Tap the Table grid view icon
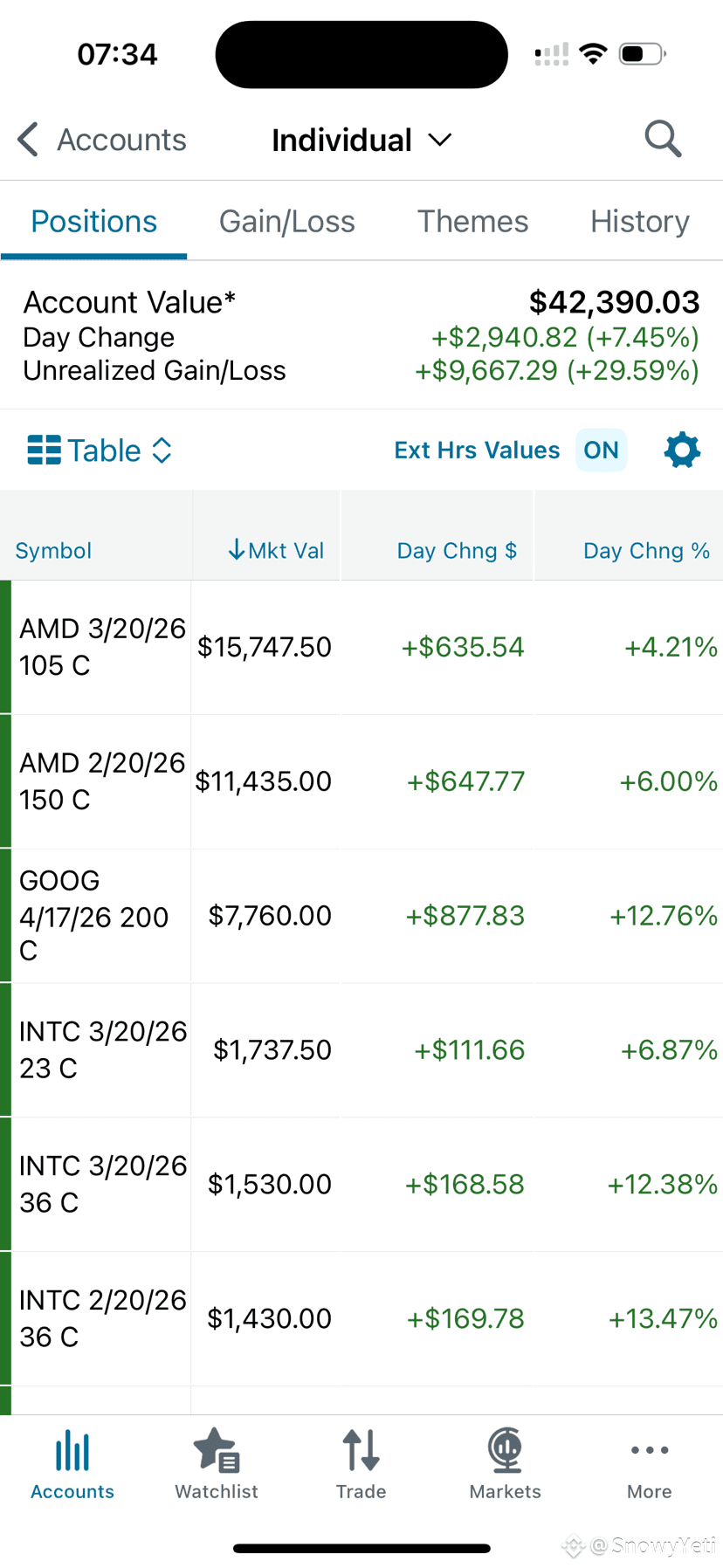This screenshot has width=723, height=1568. coord(45,450)
